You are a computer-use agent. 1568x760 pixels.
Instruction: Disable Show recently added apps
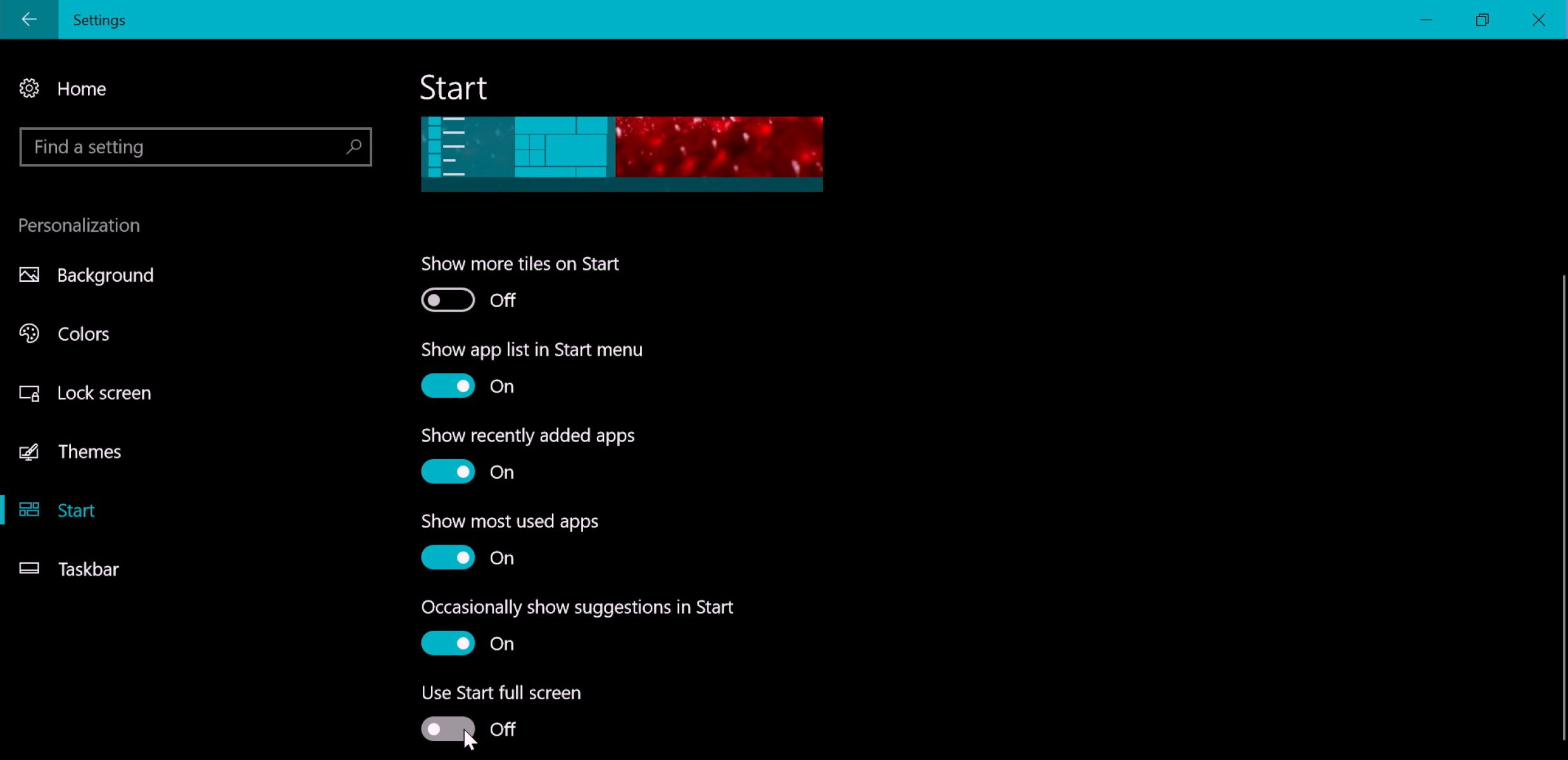(x=448, y=472)
